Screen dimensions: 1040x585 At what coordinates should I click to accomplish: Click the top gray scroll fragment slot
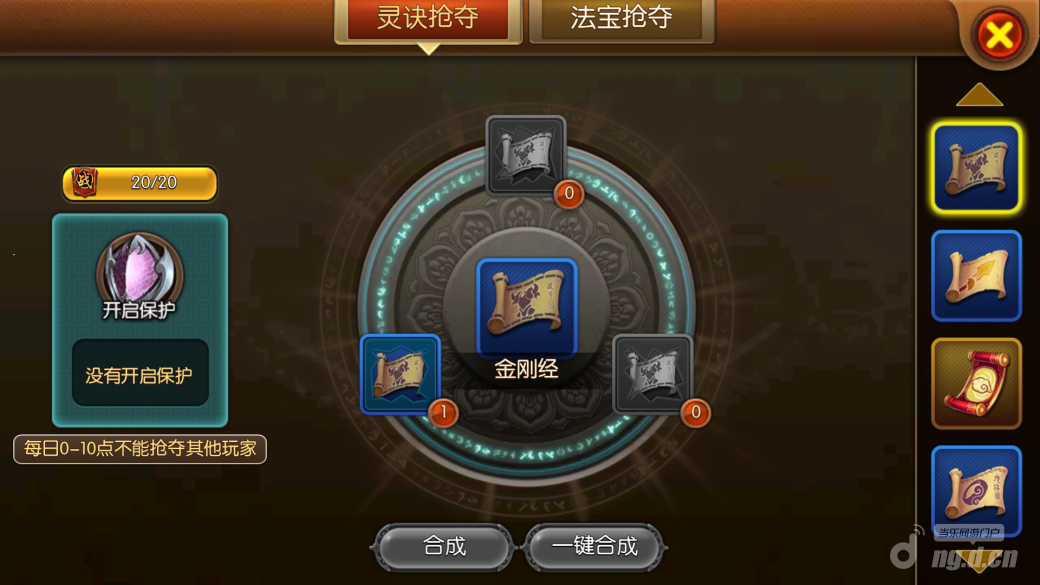point(526,155)
